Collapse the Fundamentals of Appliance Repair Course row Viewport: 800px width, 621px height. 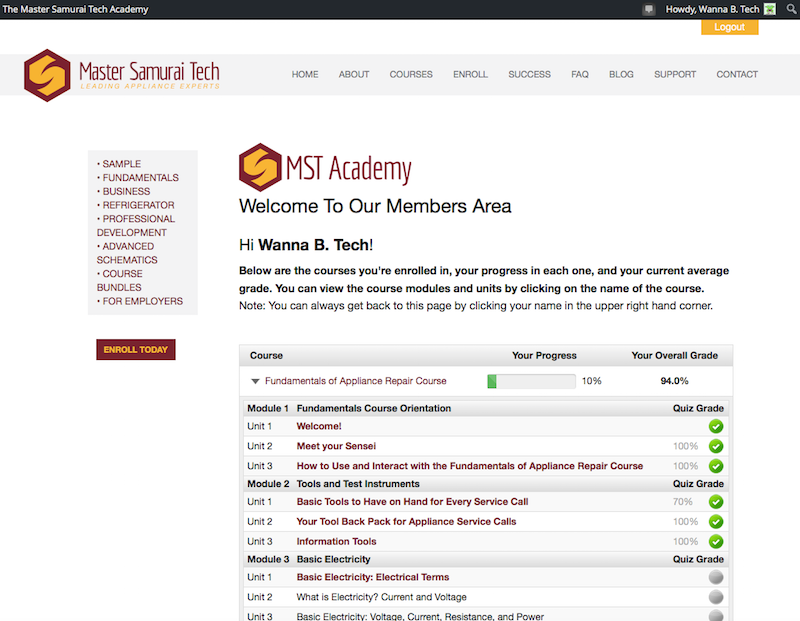click(x=255, y=381)
